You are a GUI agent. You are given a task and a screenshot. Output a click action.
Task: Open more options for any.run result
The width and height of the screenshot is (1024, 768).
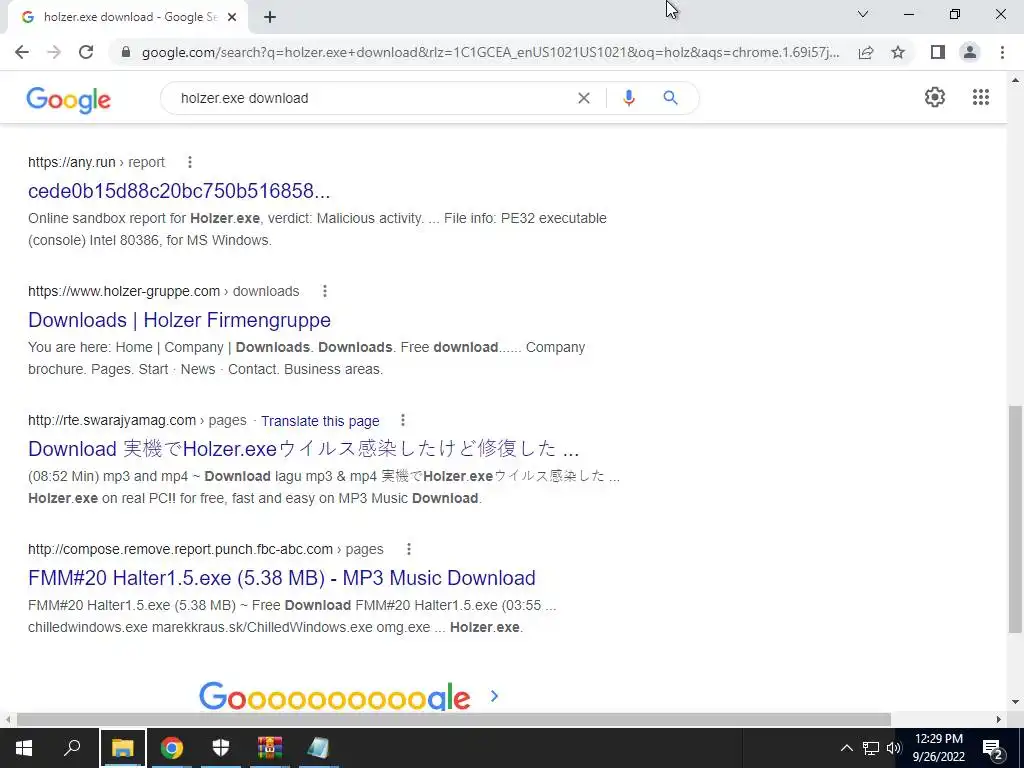coord(189,162)
